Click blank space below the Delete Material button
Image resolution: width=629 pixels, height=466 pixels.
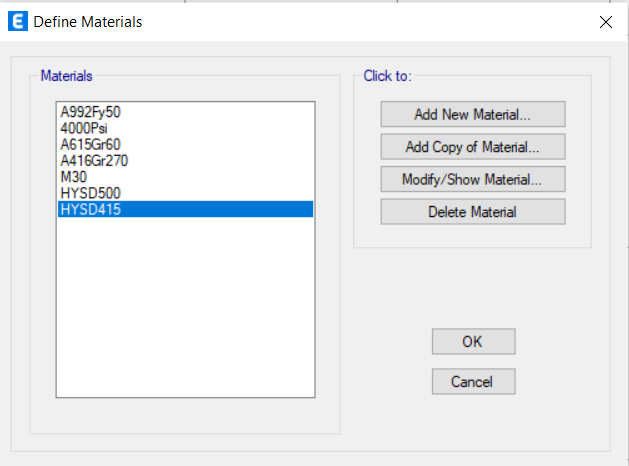tap(473, 235)
